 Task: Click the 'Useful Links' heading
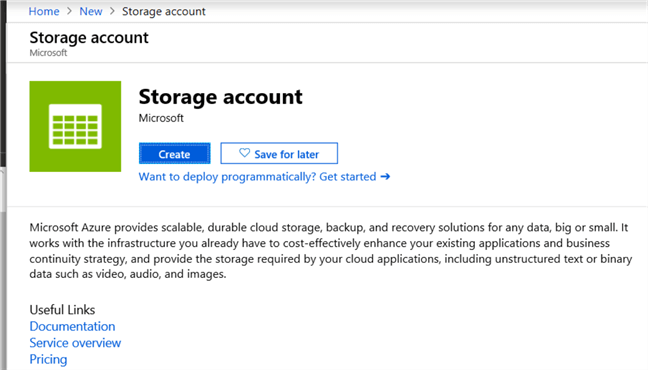pyautogui.click(x=62, y=310)
